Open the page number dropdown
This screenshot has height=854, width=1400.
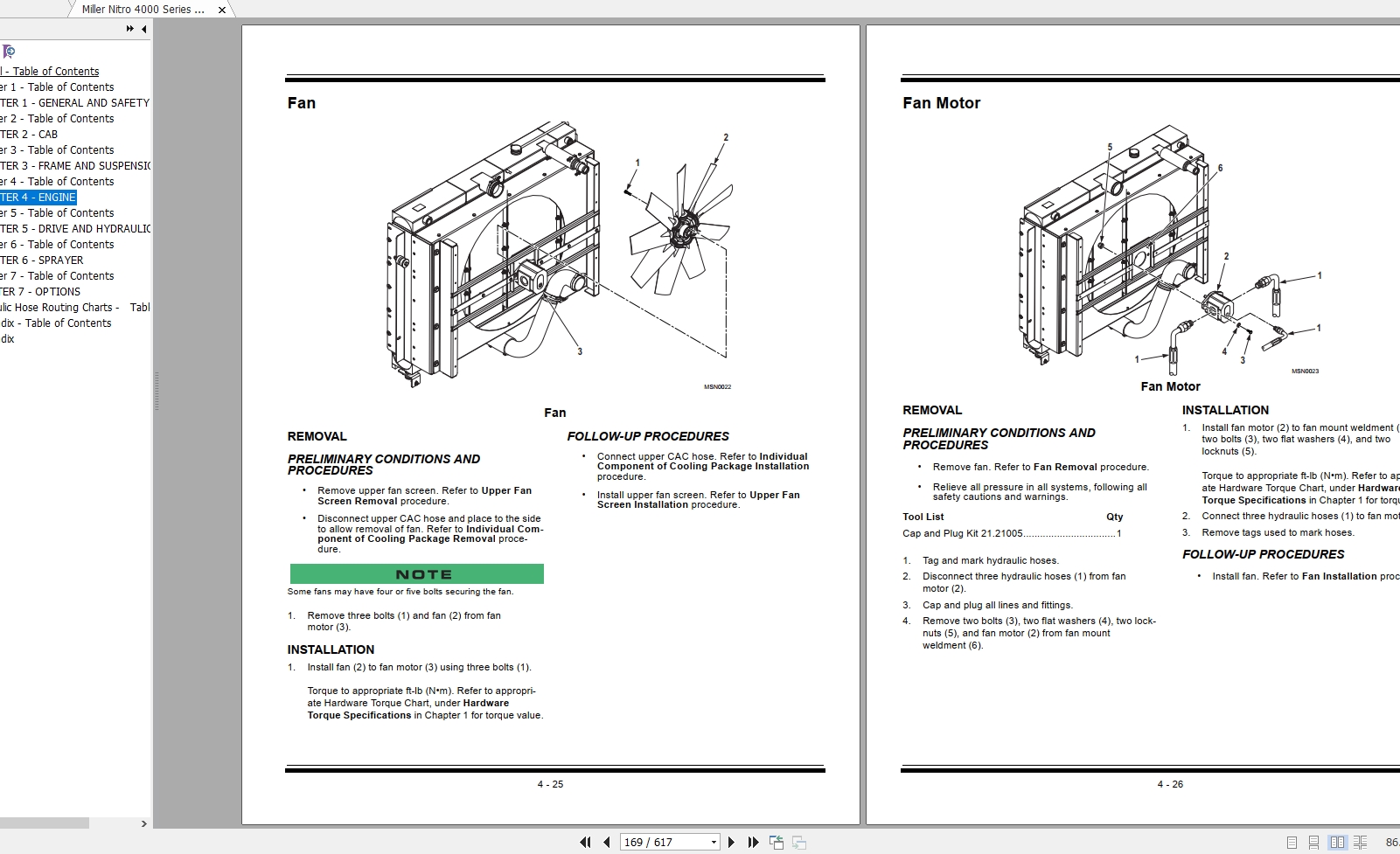714,841
